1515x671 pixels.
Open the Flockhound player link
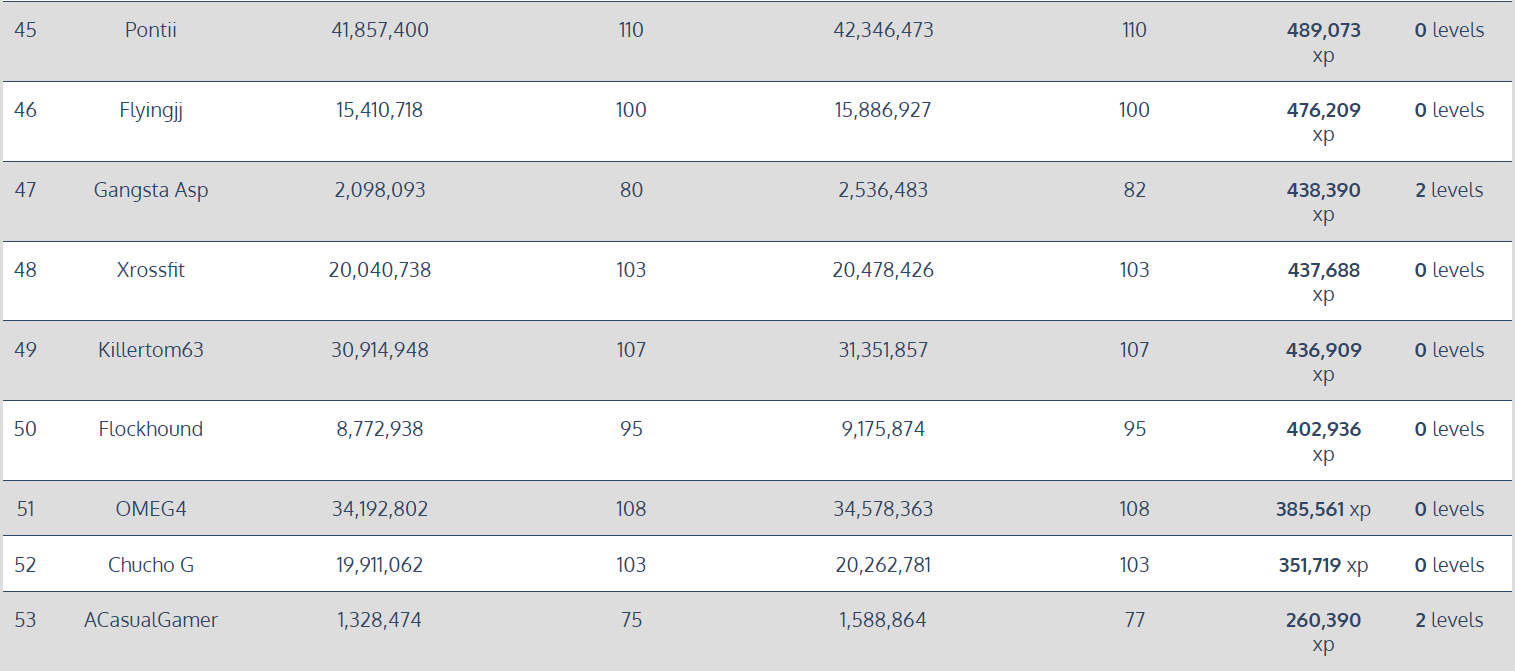[151, 429]
